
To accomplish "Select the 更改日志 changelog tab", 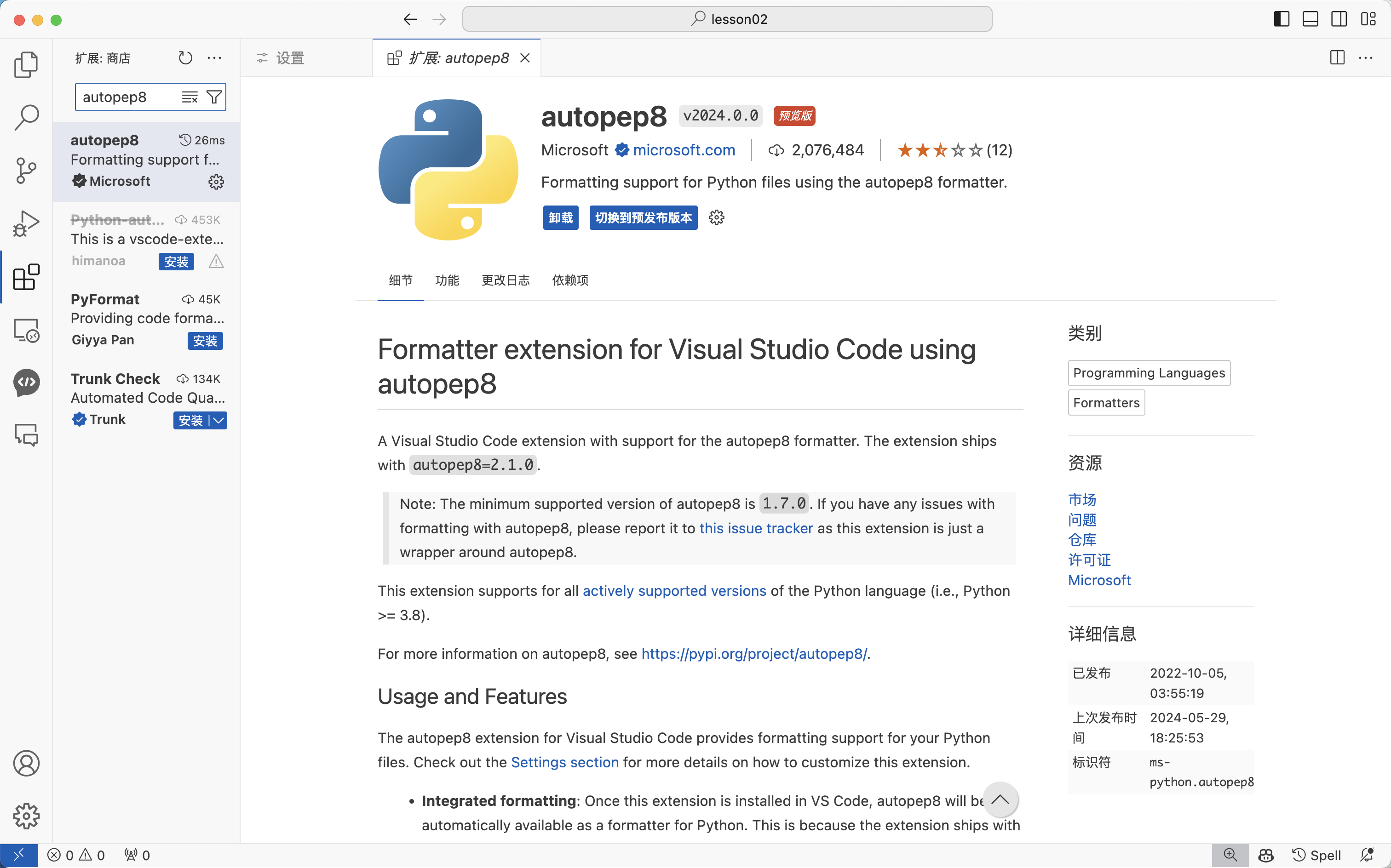I will pos(506,280).
